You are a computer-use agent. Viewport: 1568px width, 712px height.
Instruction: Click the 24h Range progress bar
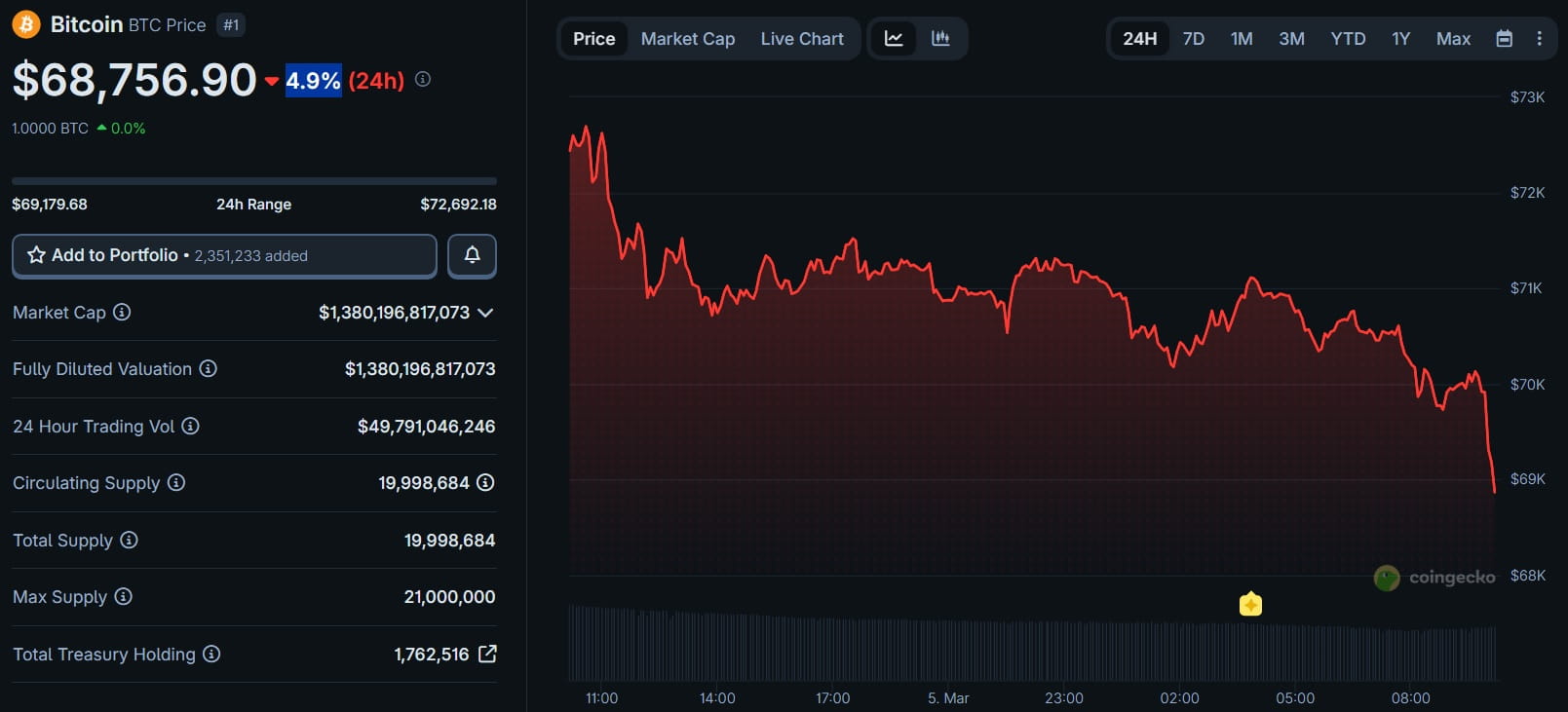(x=253, y=181)
